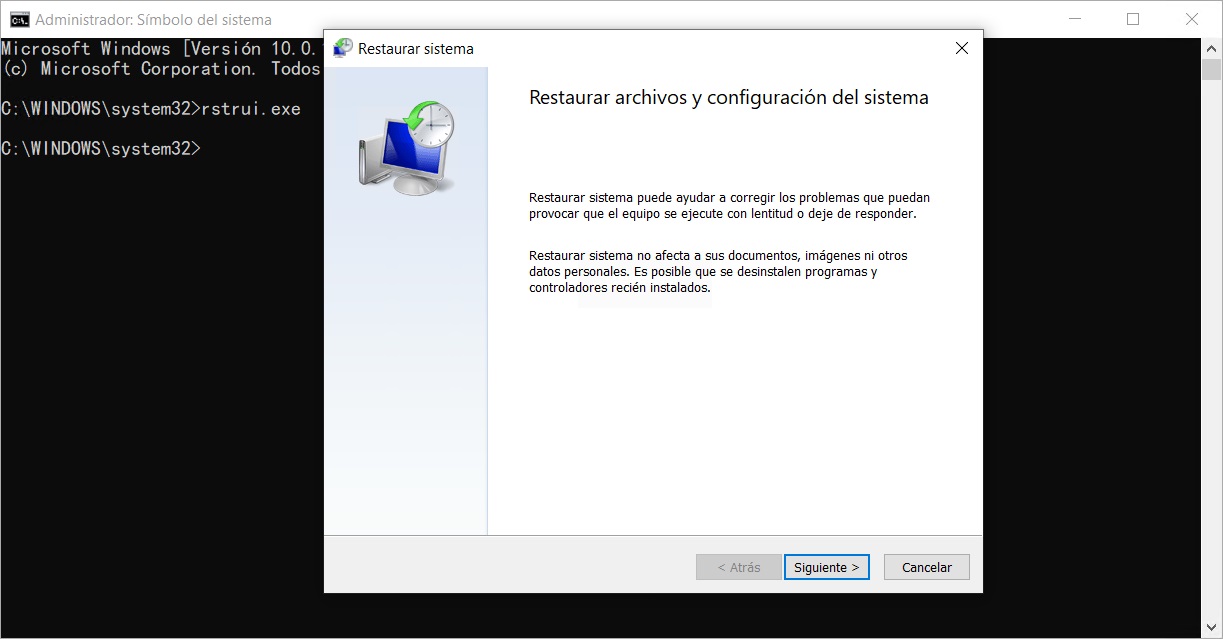
Task: Click the rstrui.exe command line
Action: point(150,109)
